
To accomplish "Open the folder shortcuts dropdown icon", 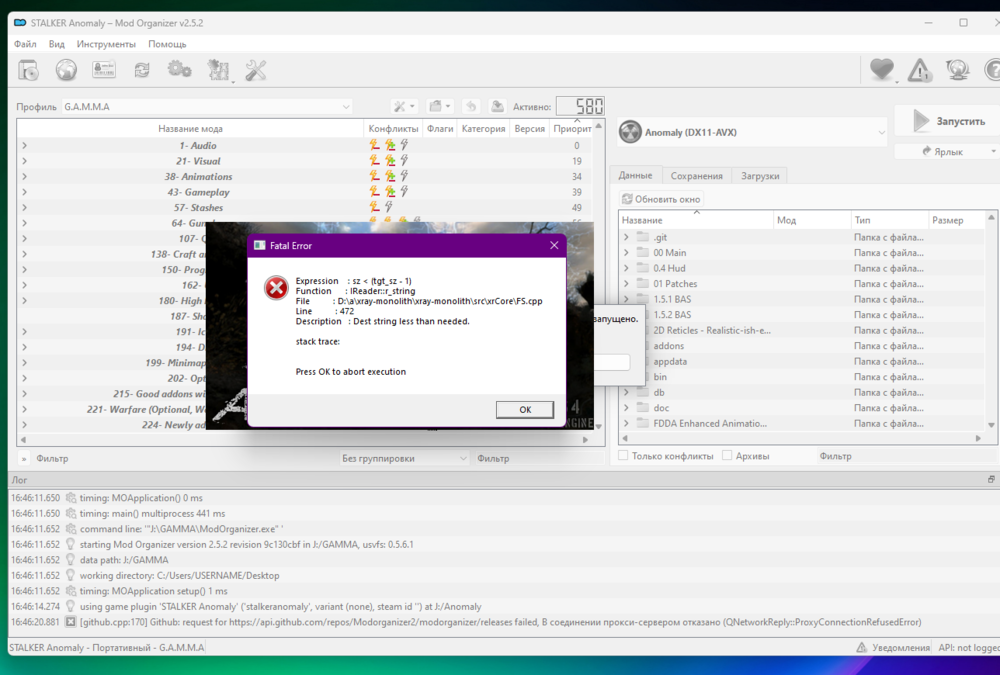I will tap(439, 106).
